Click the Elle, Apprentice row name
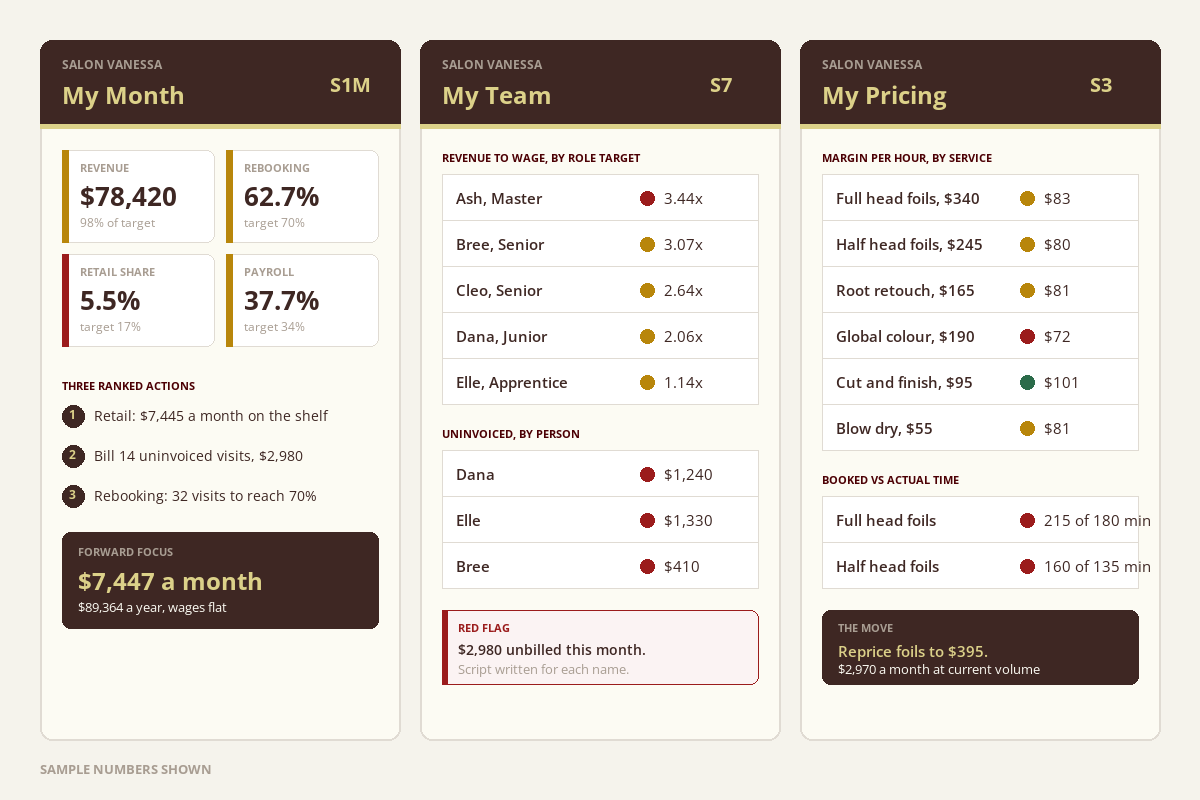1200x800 pixels. click(512, 383)
